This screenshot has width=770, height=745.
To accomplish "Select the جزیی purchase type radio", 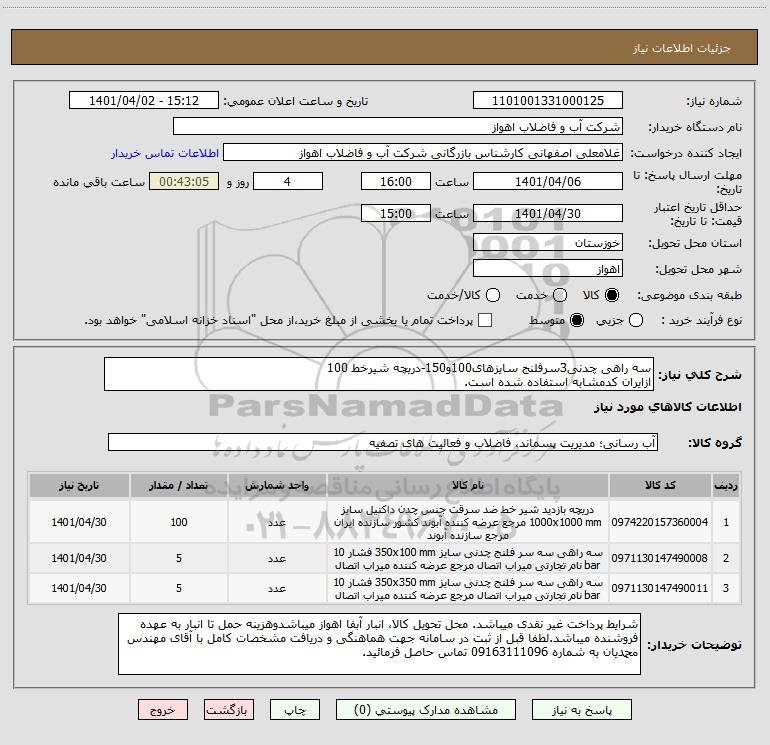I will click(636, 320).
